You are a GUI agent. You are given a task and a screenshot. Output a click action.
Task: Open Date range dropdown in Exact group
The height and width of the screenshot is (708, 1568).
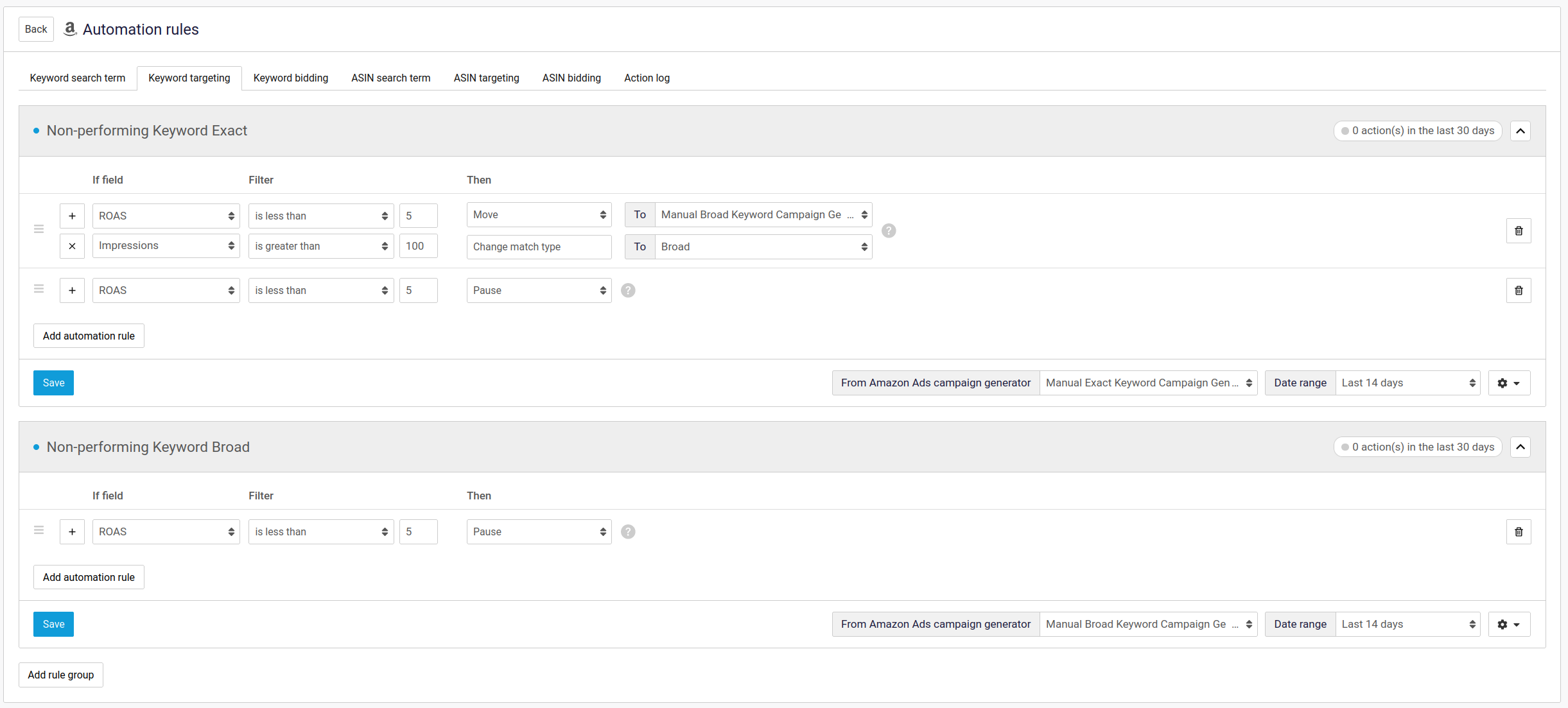(1407, 383)
